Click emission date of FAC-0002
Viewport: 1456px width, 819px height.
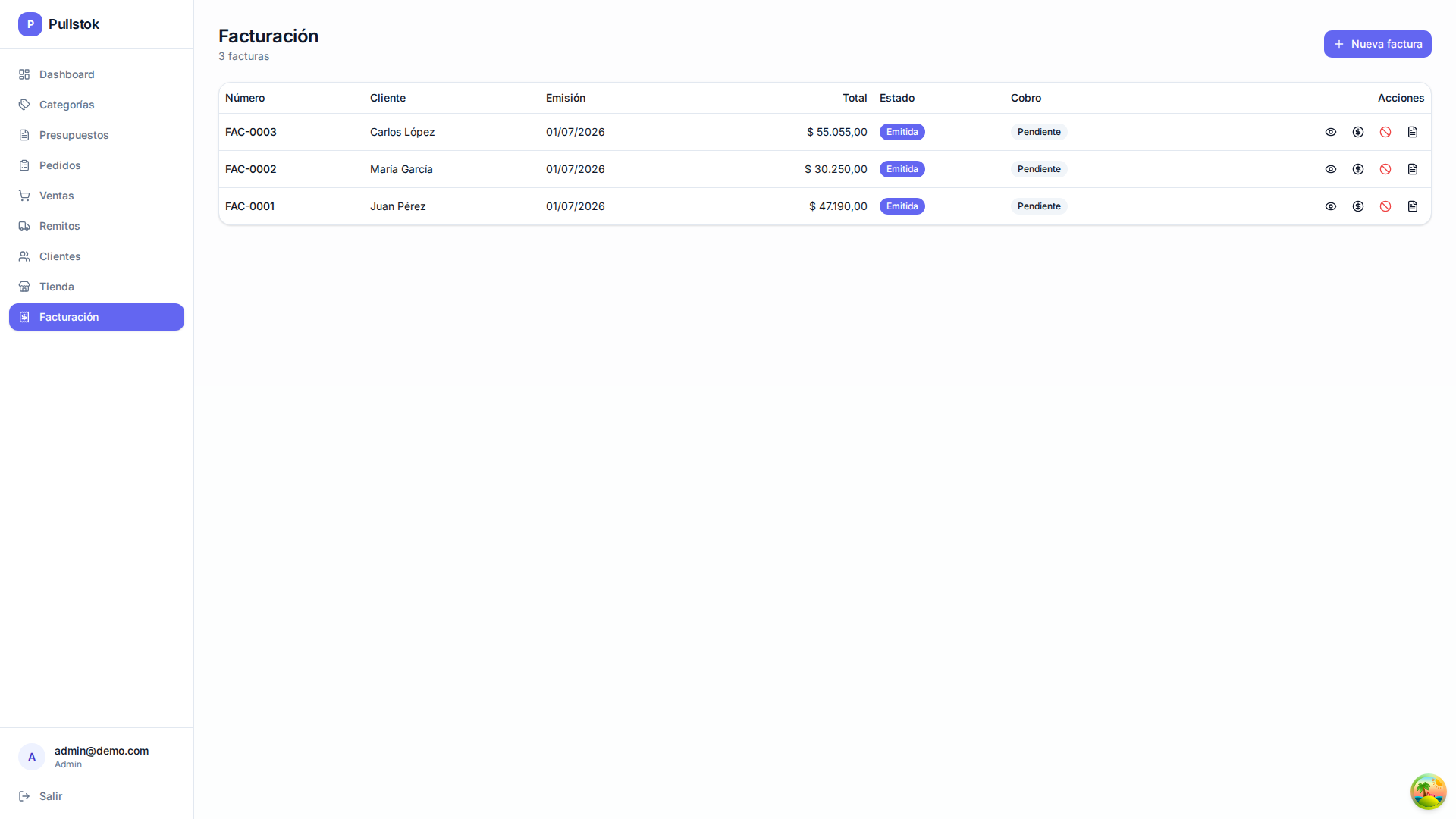pyautogui.click(x=576, y=169)
